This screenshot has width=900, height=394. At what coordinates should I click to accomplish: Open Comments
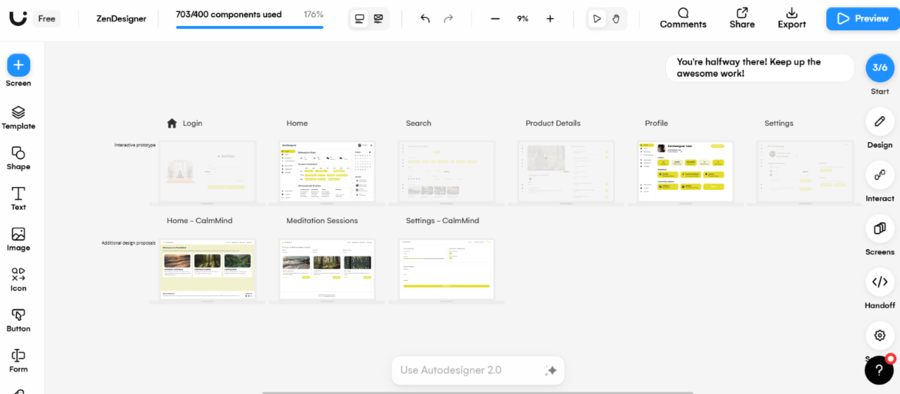click(x=683, y=18)
